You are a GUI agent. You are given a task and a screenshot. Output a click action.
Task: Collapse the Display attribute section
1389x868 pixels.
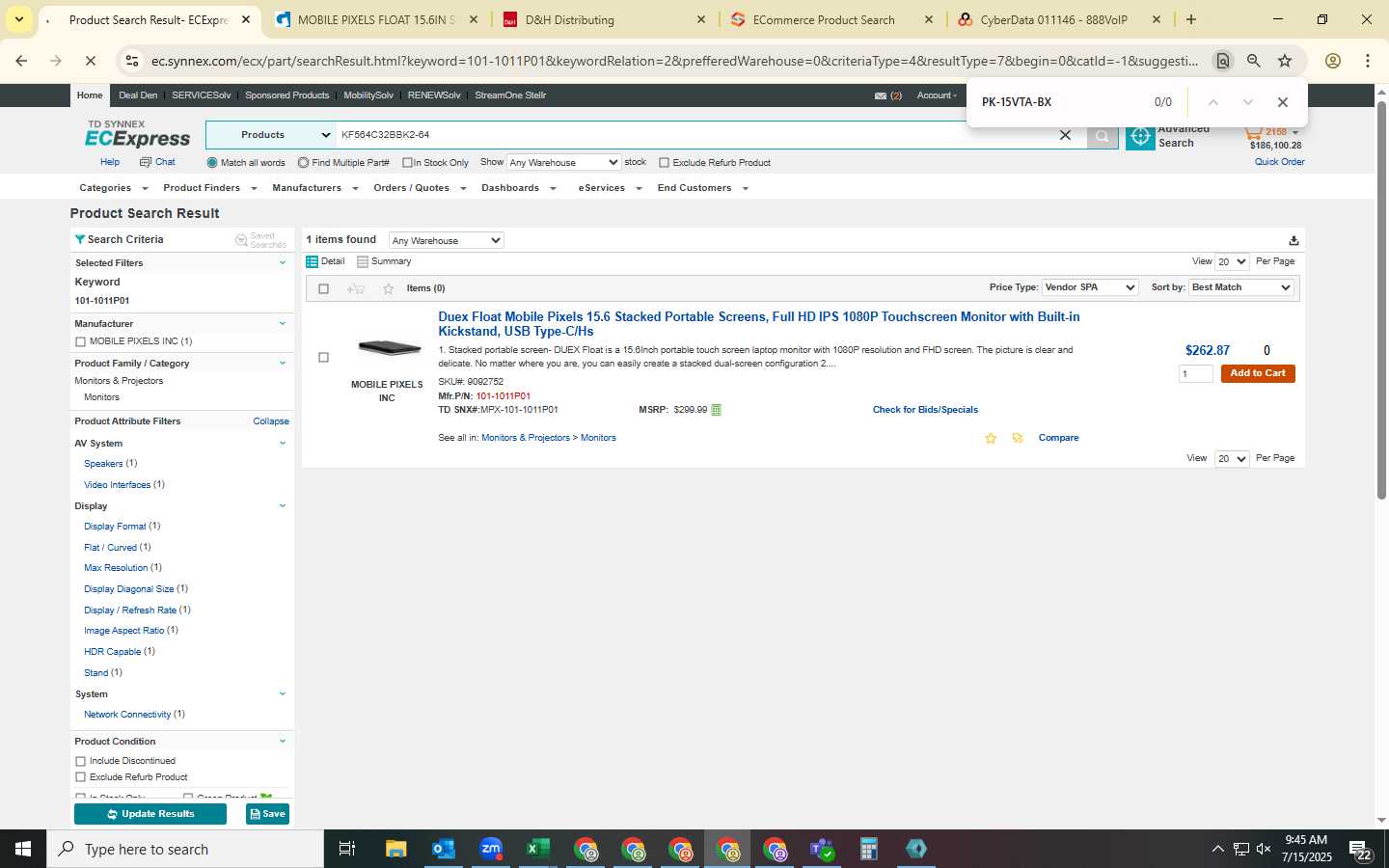tap(283, 506)
